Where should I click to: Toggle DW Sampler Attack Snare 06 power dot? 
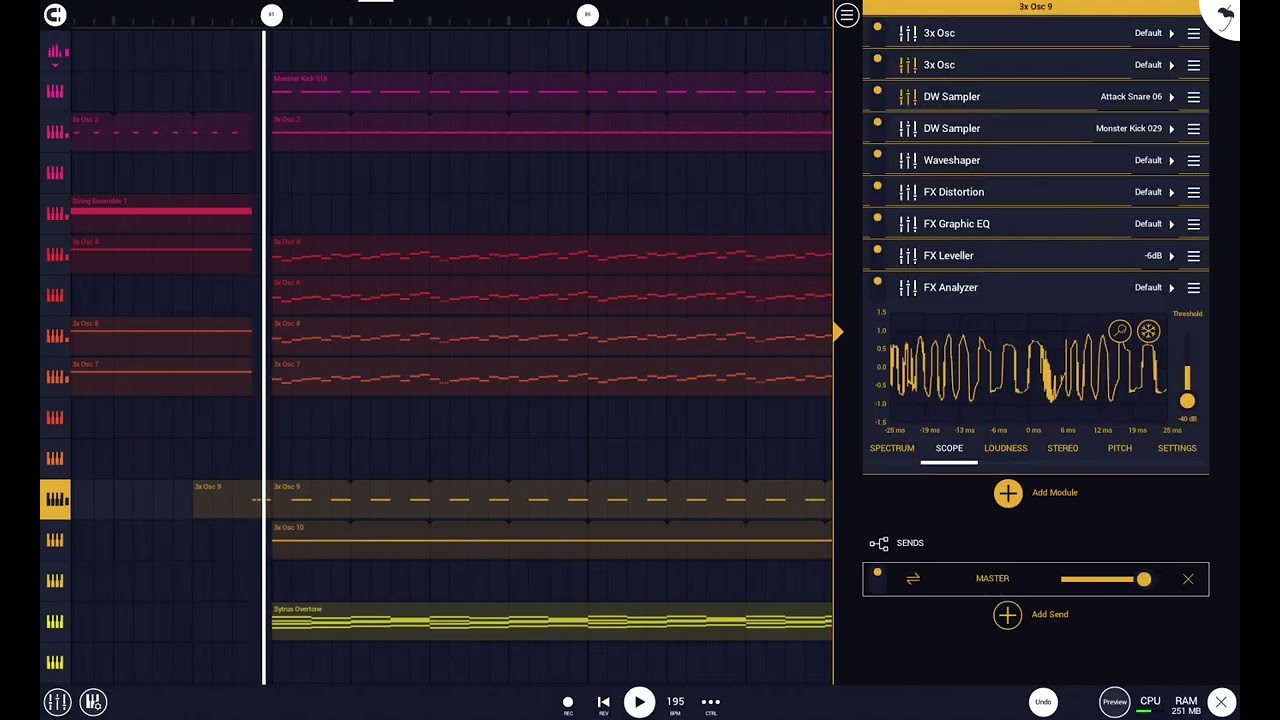pyautogui.click(x=877, y=91)
